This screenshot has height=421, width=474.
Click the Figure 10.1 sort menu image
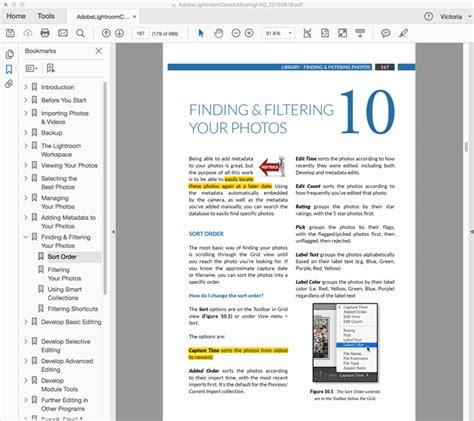click(345, 342)
